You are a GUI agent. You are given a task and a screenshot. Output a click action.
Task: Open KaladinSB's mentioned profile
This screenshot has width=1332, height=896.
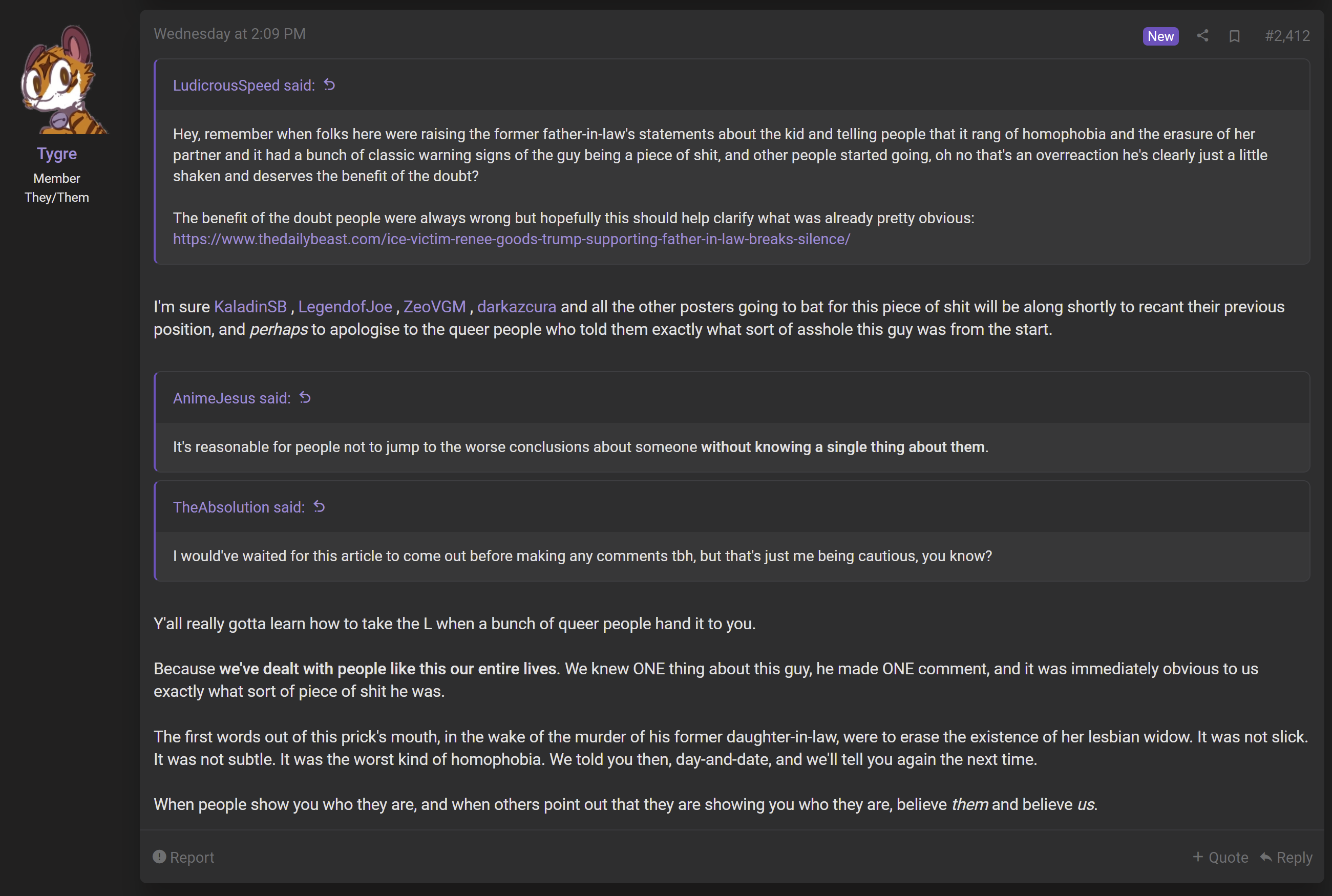250,307
